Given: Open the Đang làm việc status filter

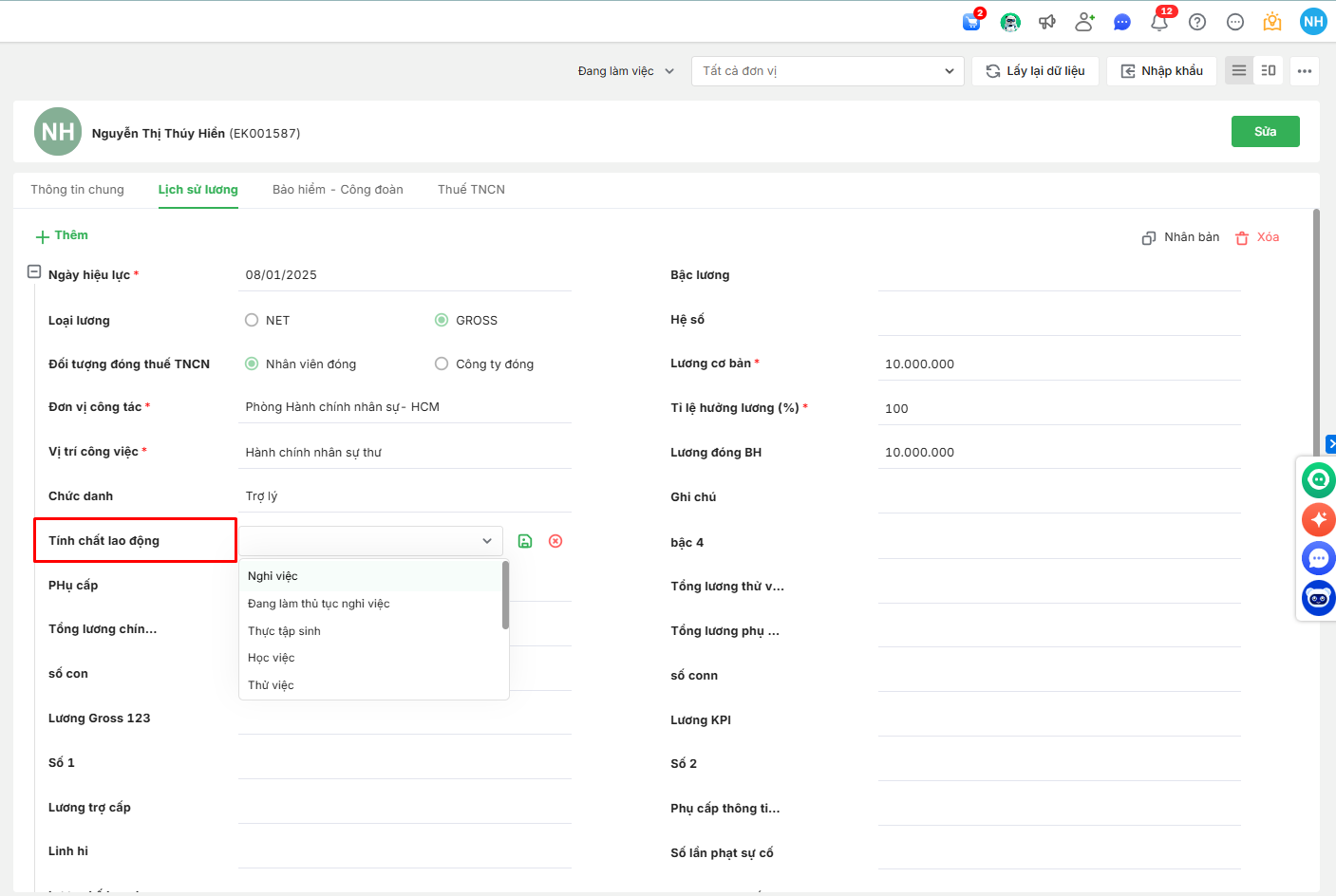Looking at the screenshot, I should pyautogui.click(x=626, y=71).
